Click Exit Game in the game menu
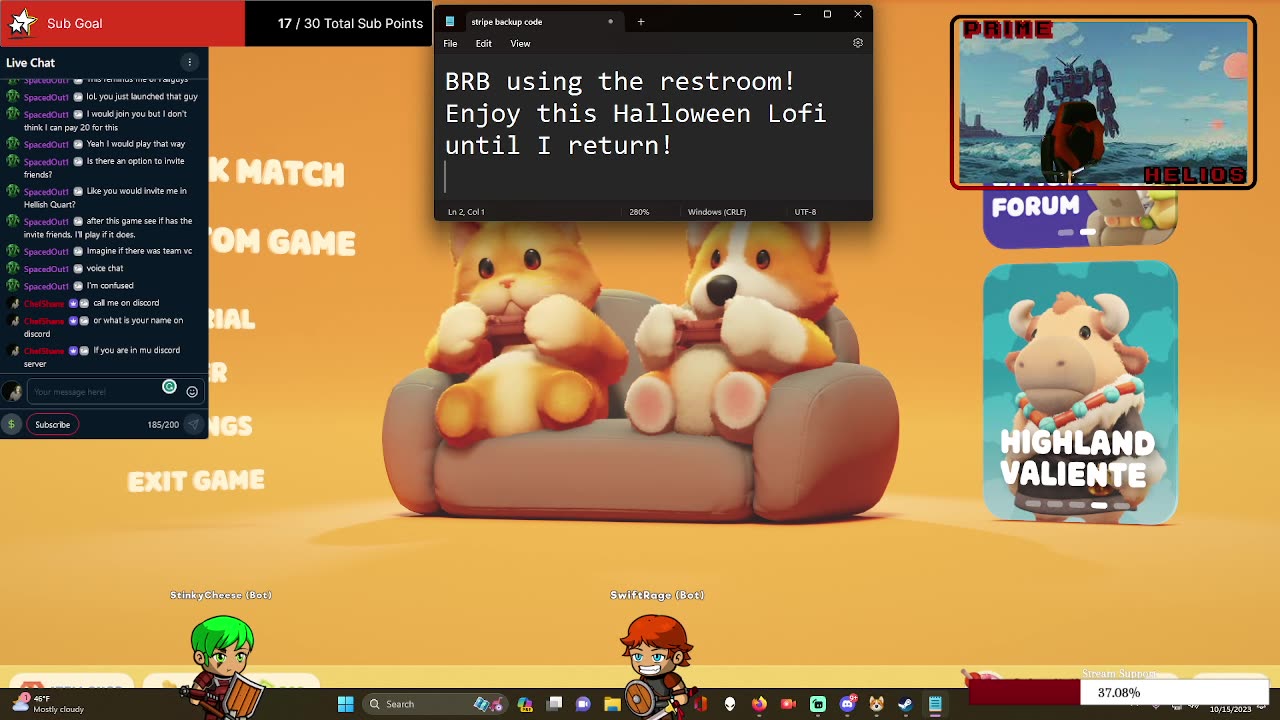Screen dimensions: 1280x720 pyautogui.click(x=196, y=481)
